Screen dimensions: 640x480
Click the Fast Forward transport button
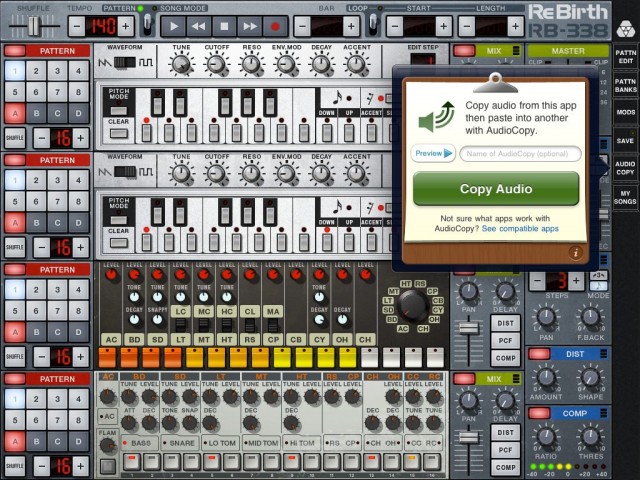click(250, 25)
